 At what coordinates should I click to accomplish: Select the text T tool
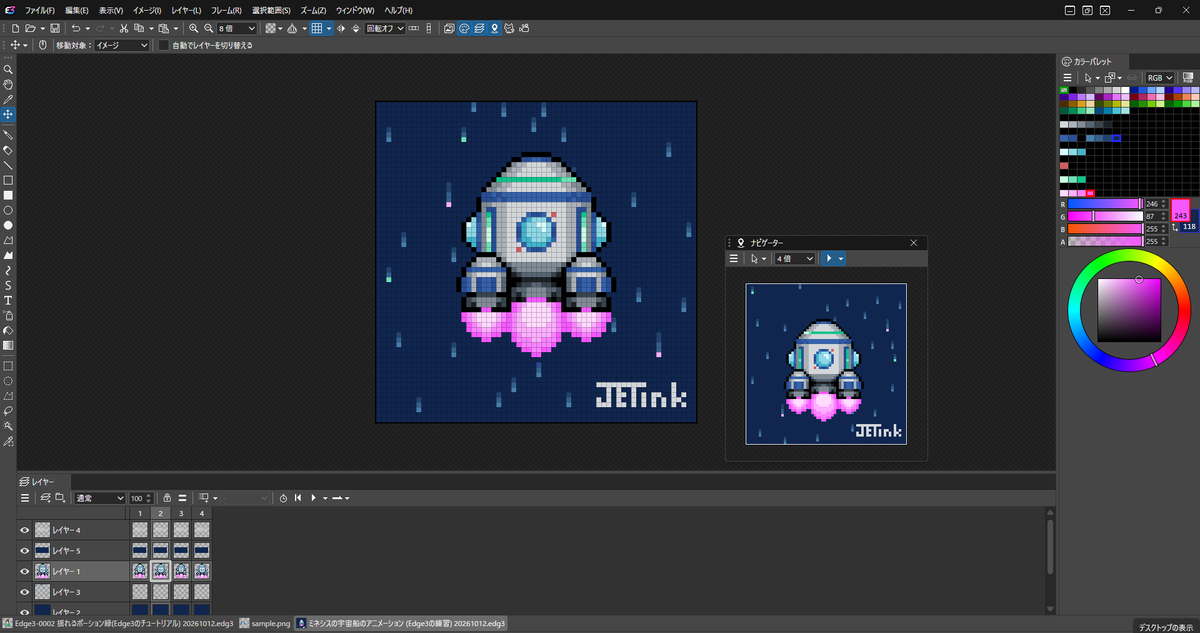(8, 300)
